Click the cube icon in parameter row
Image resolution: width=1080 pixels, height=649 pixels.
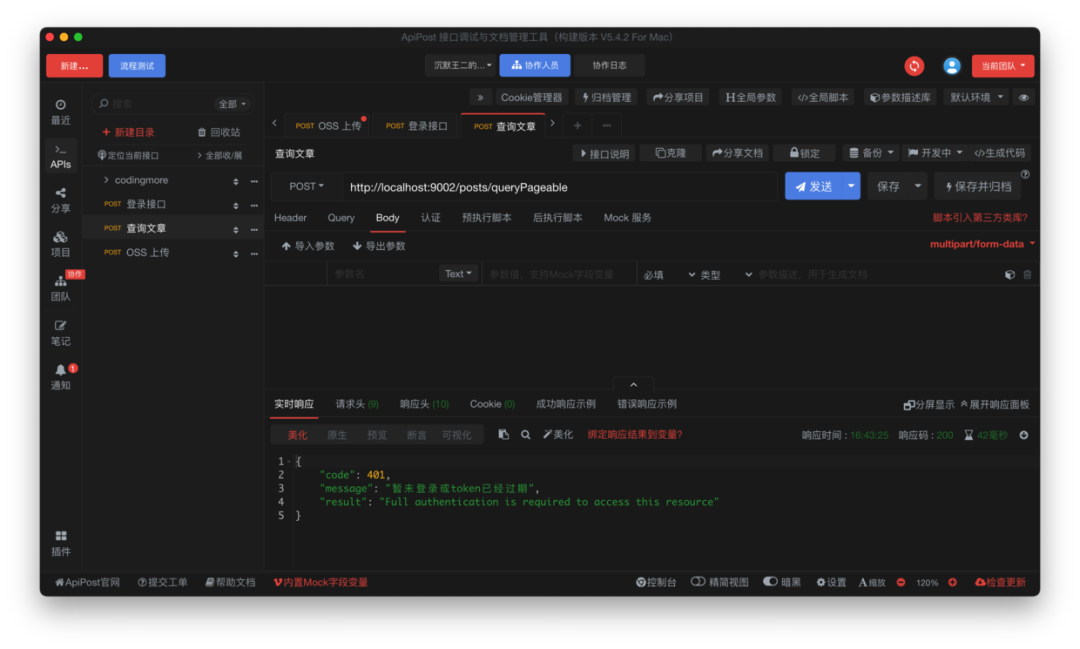(x=1010, y=274)
